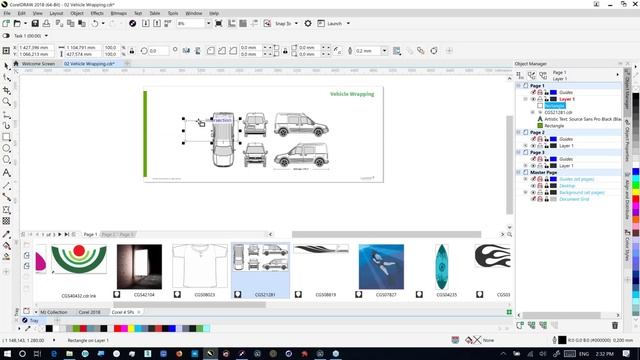This screenshot has width=640, height=360.
Task: Click the Undo arrow icon
Action: pyautogui.click(x=95, y=24)
